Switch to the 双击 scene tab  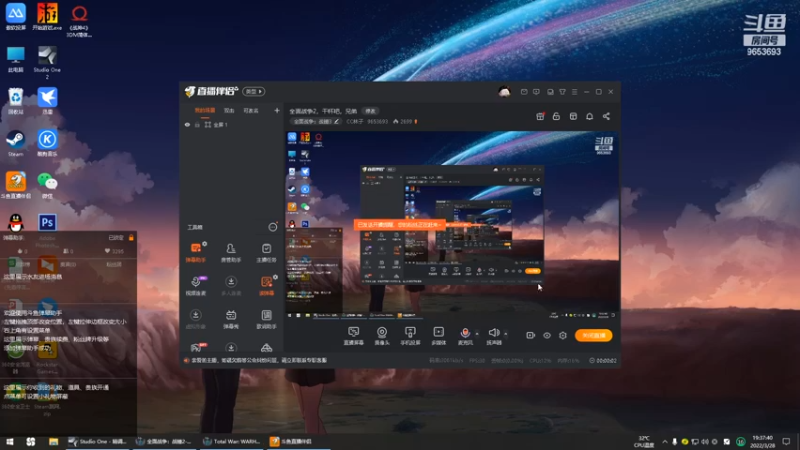coord(229,110)
